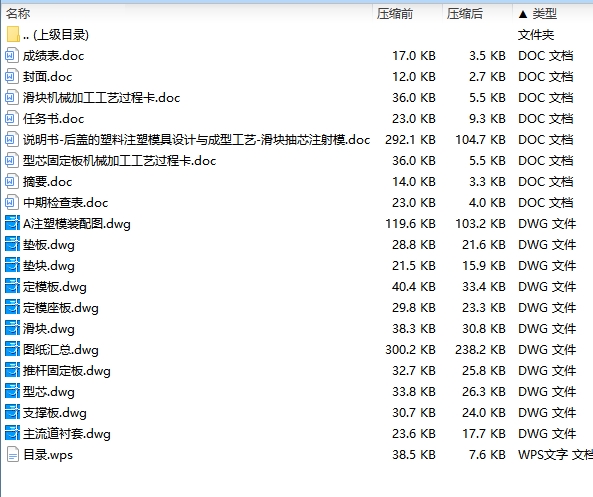Image resolution: width=593 pixels, height=497 pixels.
Task: Click the 40.4 KB original size value
Action: (x=414, y=287)
